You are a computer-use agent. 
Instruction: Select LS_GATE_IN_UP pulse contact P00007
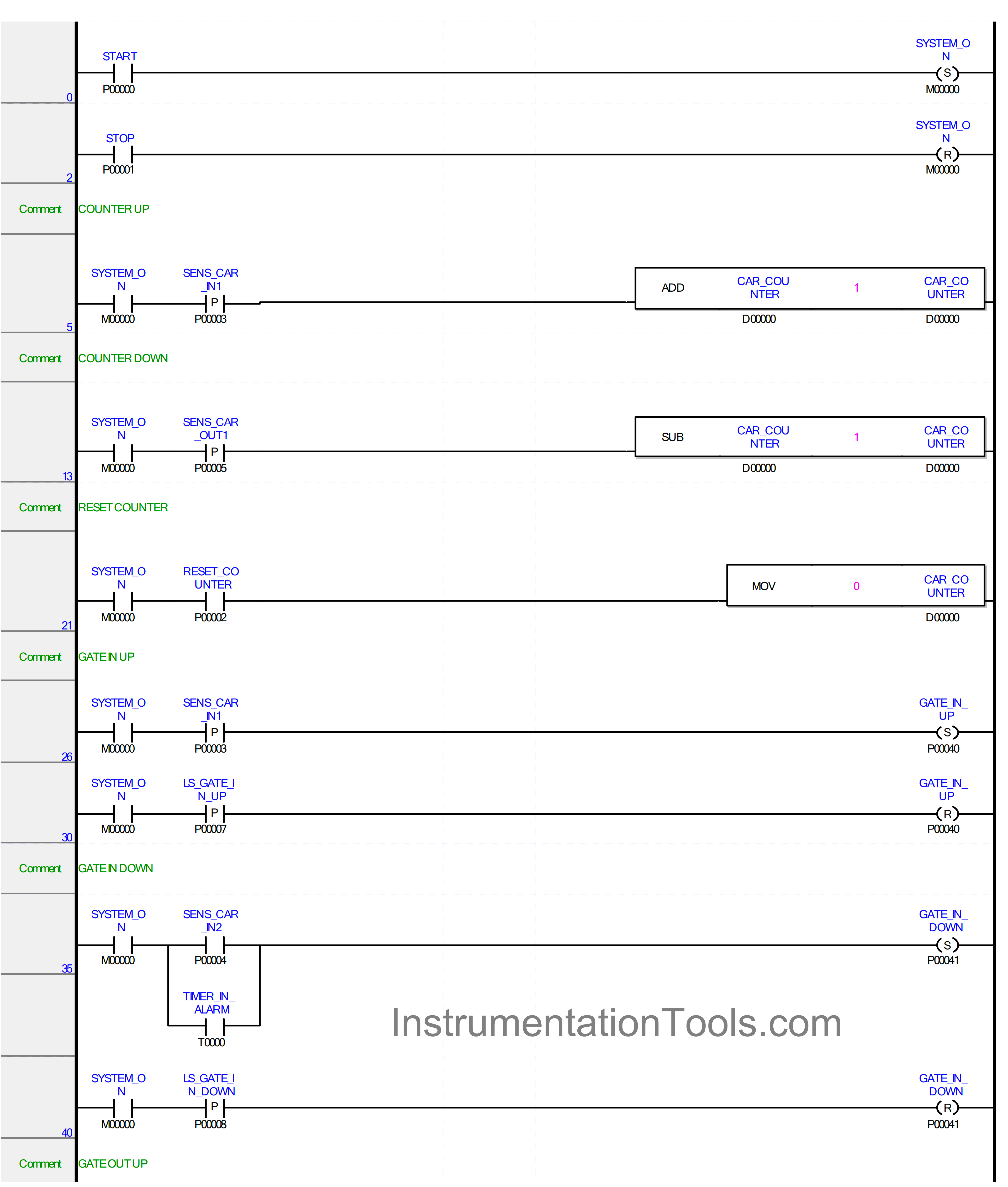[x=214, y=813]
